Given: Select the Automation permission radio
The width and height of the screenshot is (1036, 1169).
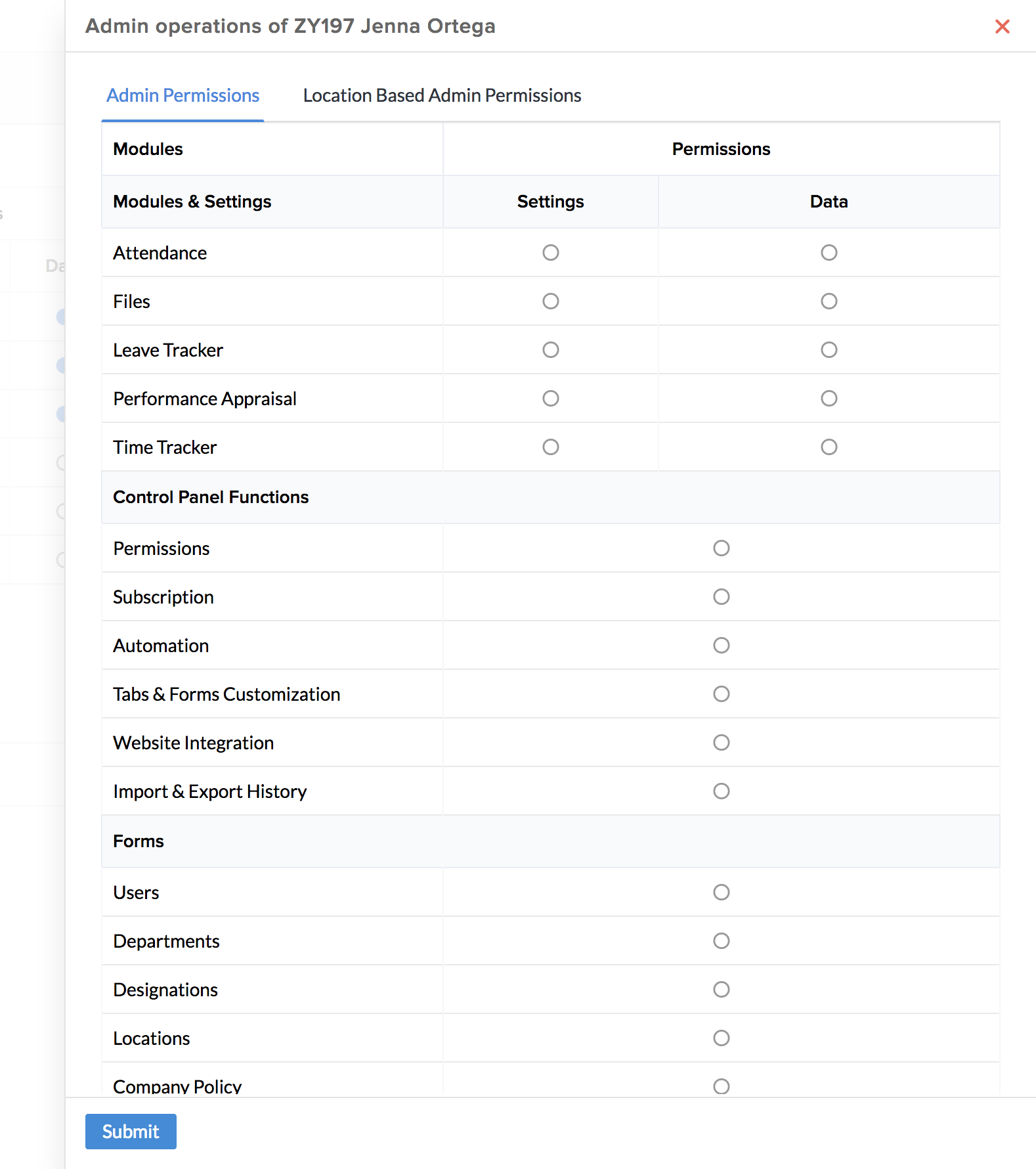Looking at the screenshot, I should [x=722, y=646].
